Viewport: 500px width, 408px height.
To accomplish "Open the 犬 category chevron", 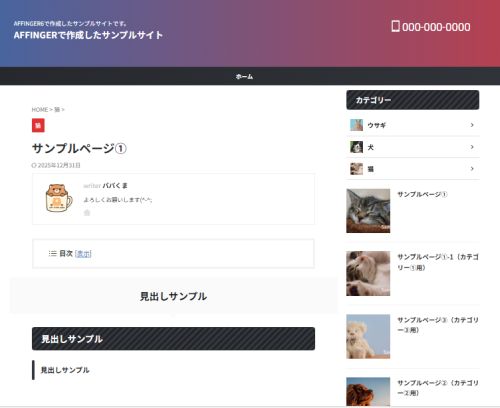I will (x=472, y=147).
